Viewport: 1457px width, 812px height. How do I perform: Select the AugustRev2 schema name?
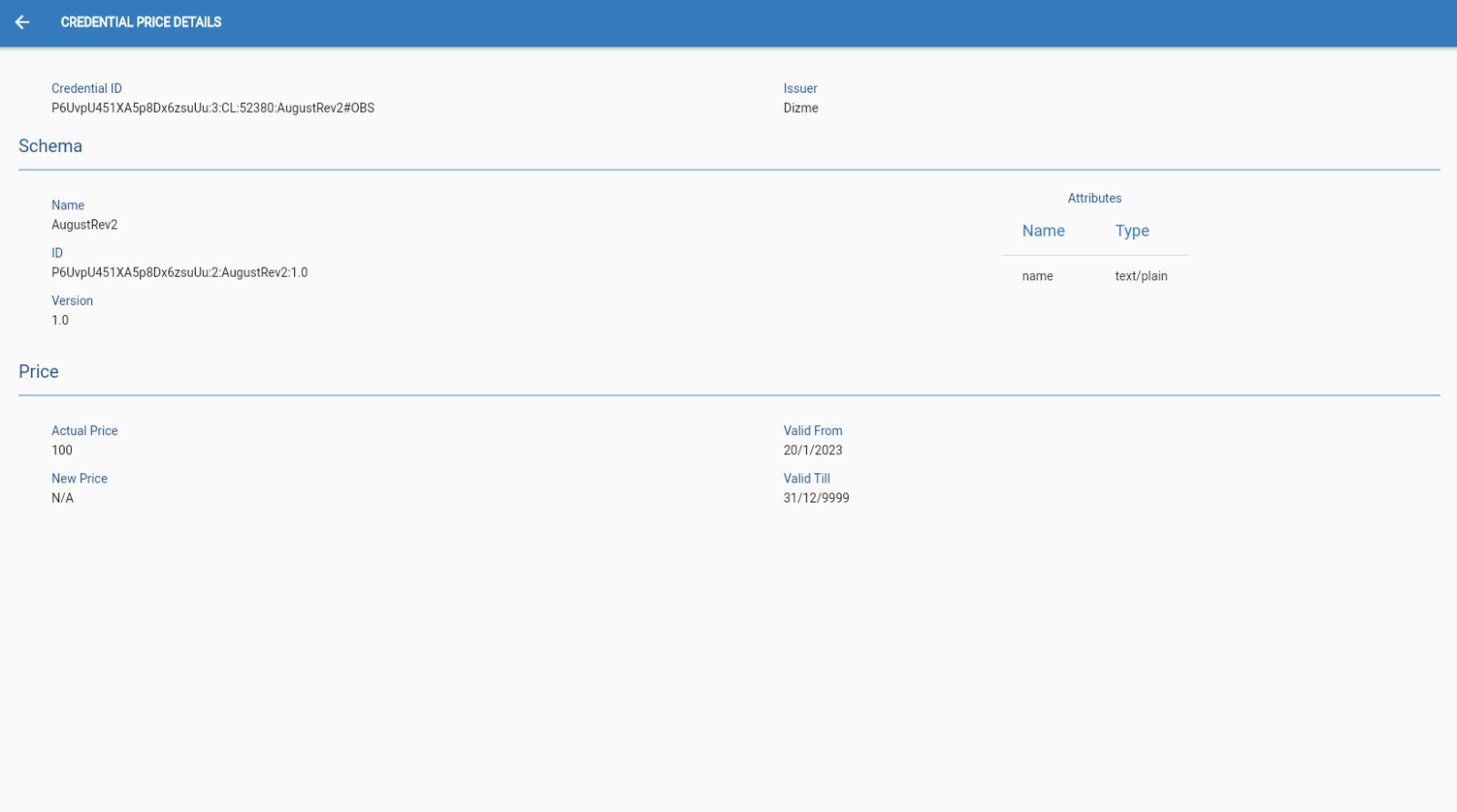(x=85, y=225)
